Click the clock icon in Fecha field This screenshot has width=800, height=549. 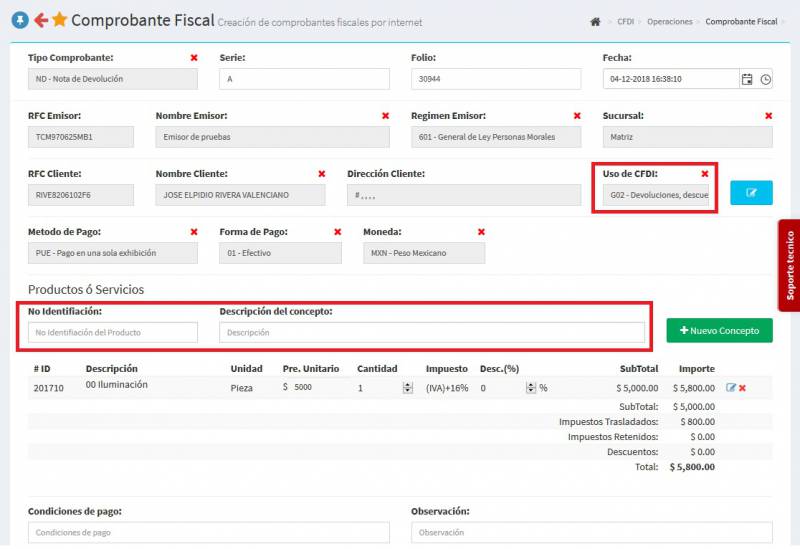click(765, 79)
